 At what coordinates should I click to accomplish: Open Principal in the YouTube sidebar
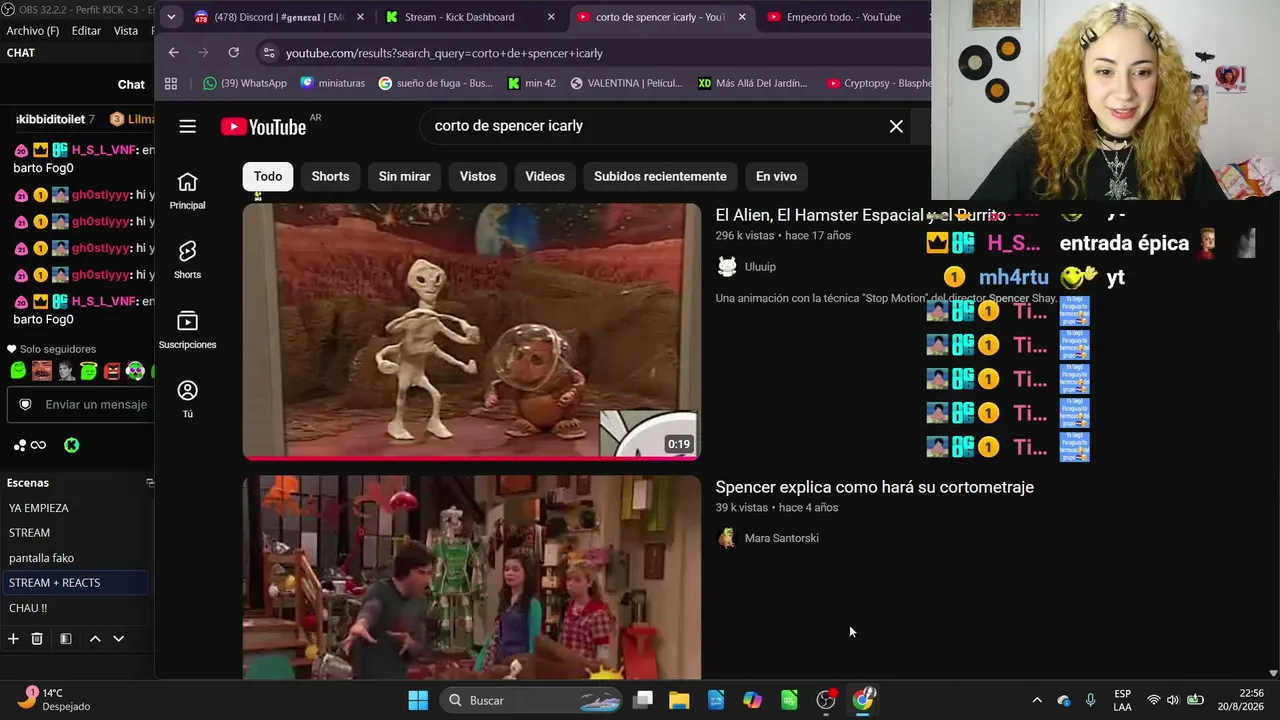tap(187, 191)
